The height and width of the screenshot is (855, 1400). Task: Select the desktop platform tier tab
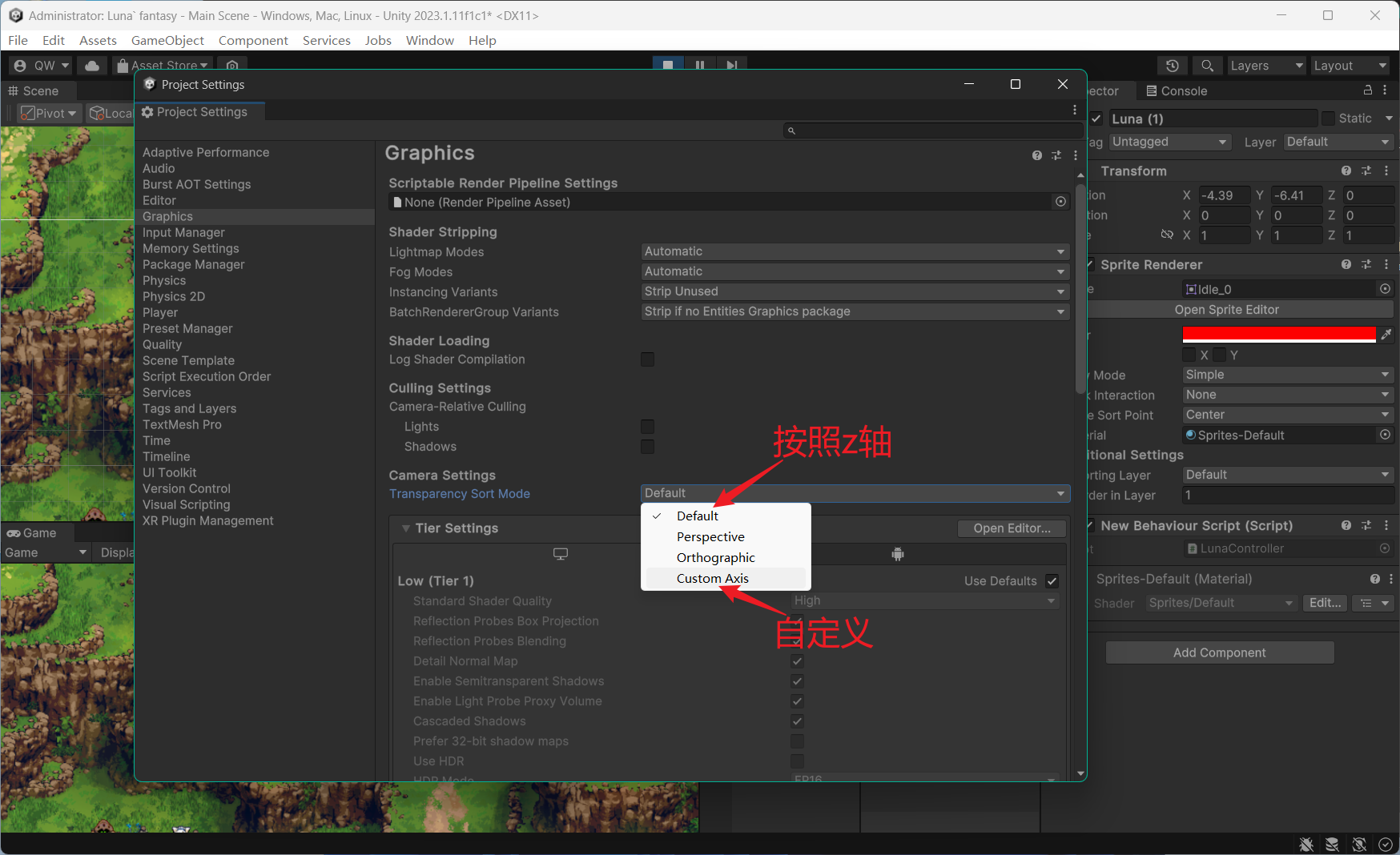click(561, 554)
